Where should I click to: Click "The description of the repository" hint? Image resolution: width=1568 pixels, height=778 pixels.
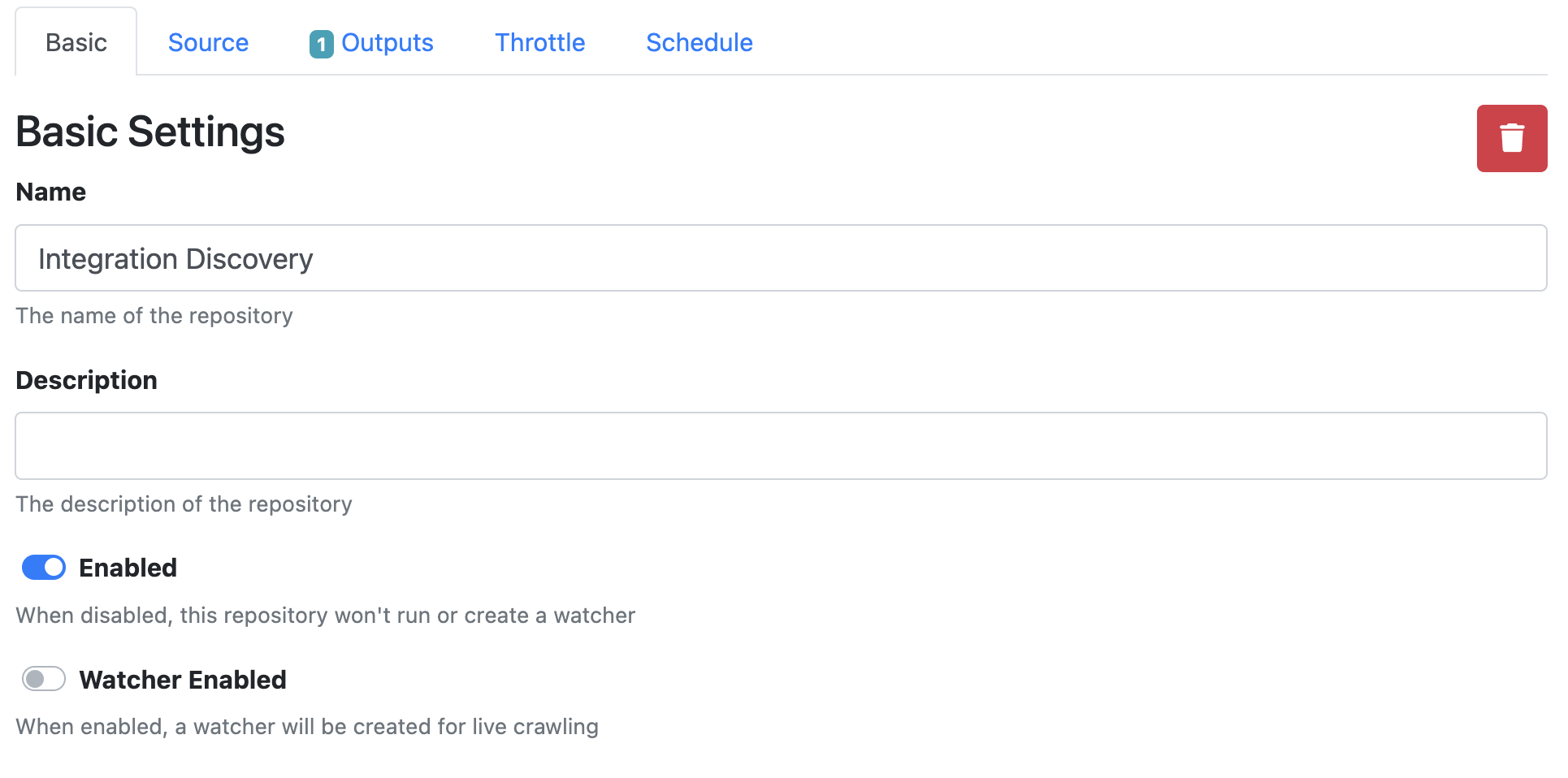(x=184, y=504)
